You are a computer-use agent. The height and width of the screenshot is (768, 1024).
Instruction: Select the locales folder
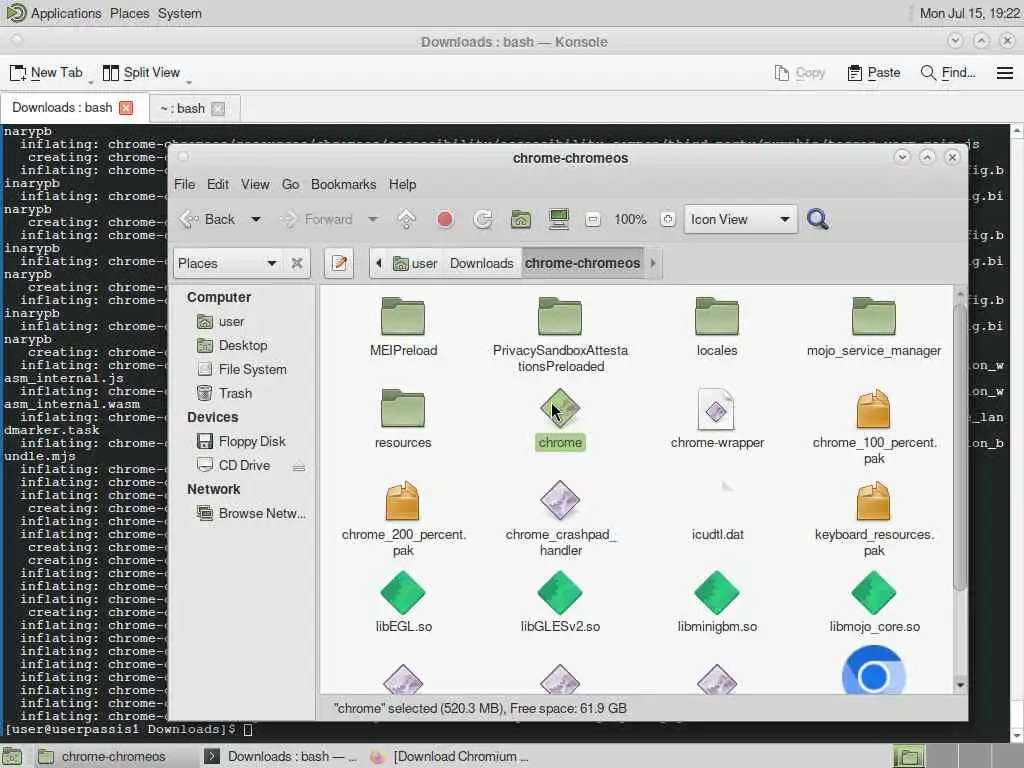pos(716,327)
